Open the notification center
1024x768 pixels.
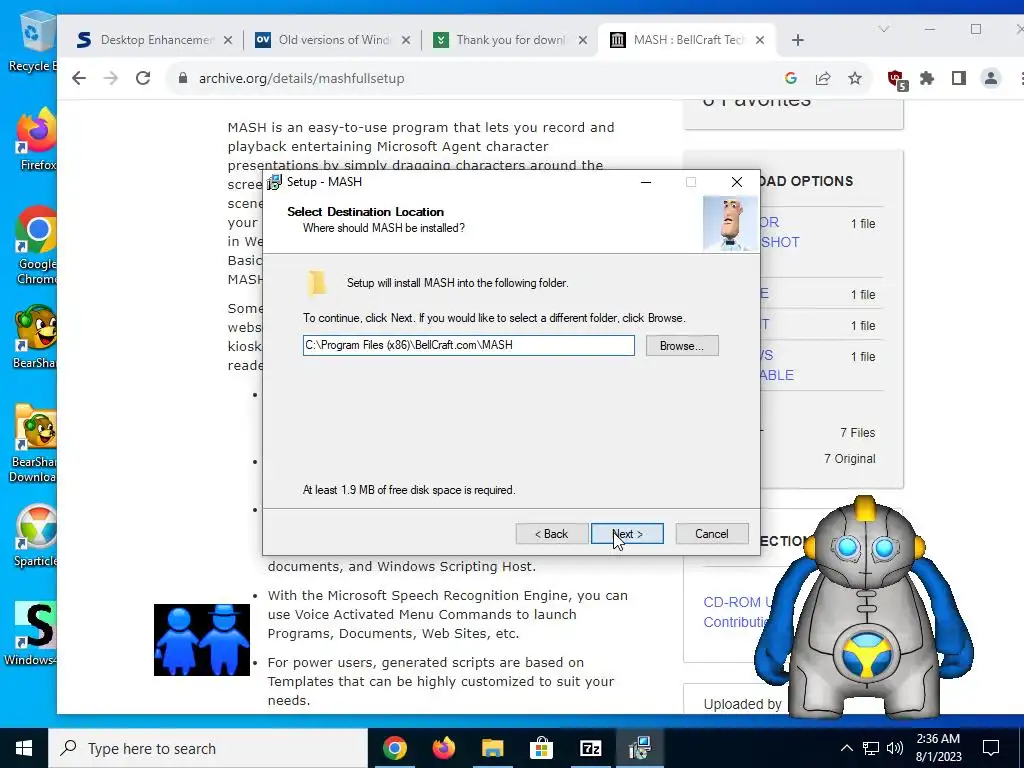[x=991, y=748]
